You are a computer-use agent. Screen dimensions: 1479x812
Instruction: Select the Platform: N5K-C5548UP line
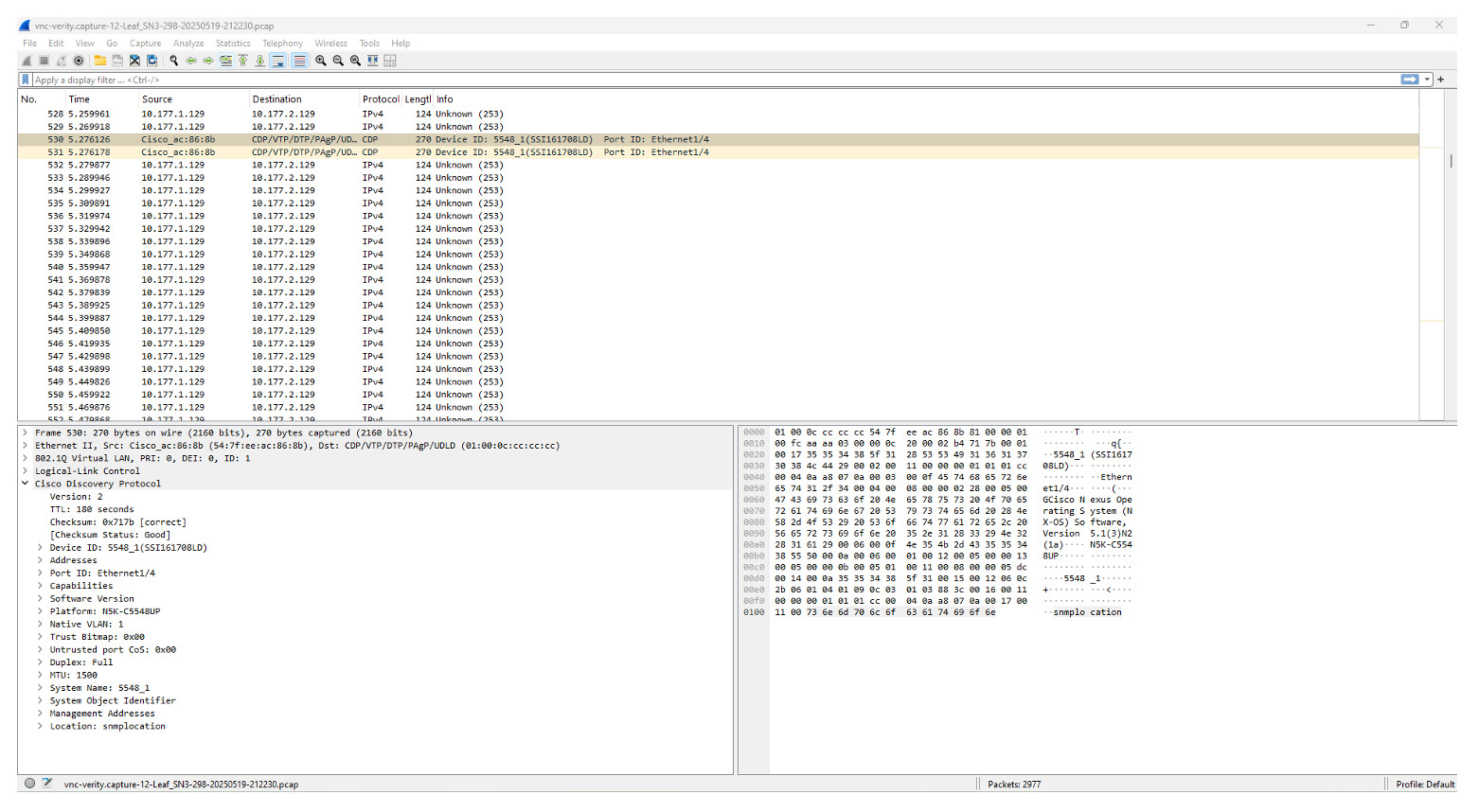click(x=104, y=611)
